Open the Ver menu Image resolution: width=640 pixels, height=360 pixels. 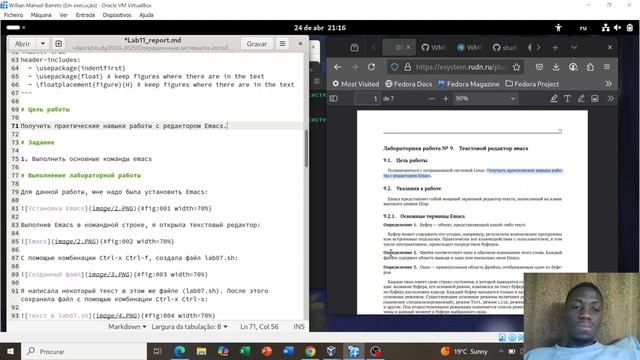click(x=63, y=15)
